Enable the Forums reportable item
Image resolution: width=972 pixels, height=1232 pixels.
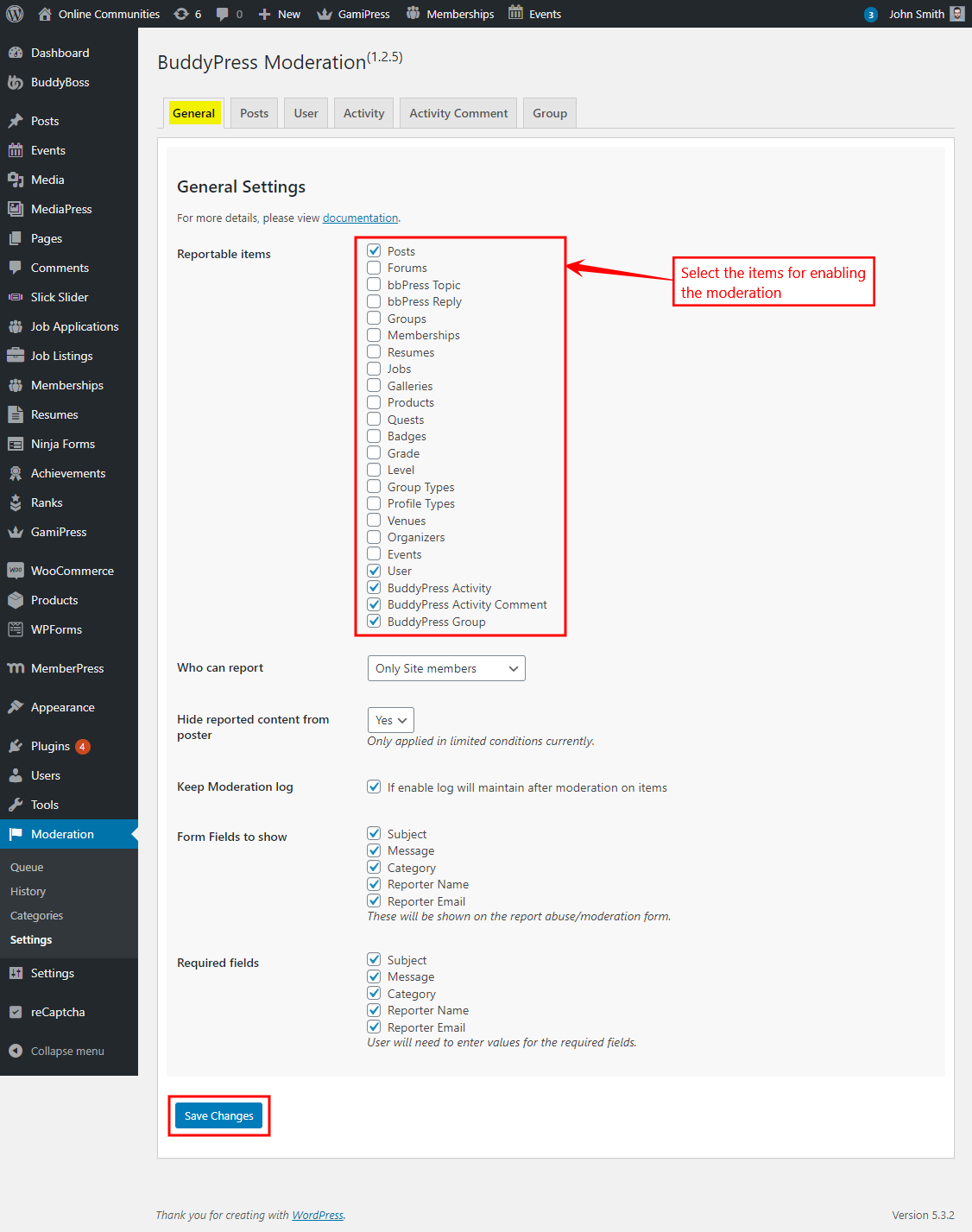(x=374, y=268)
